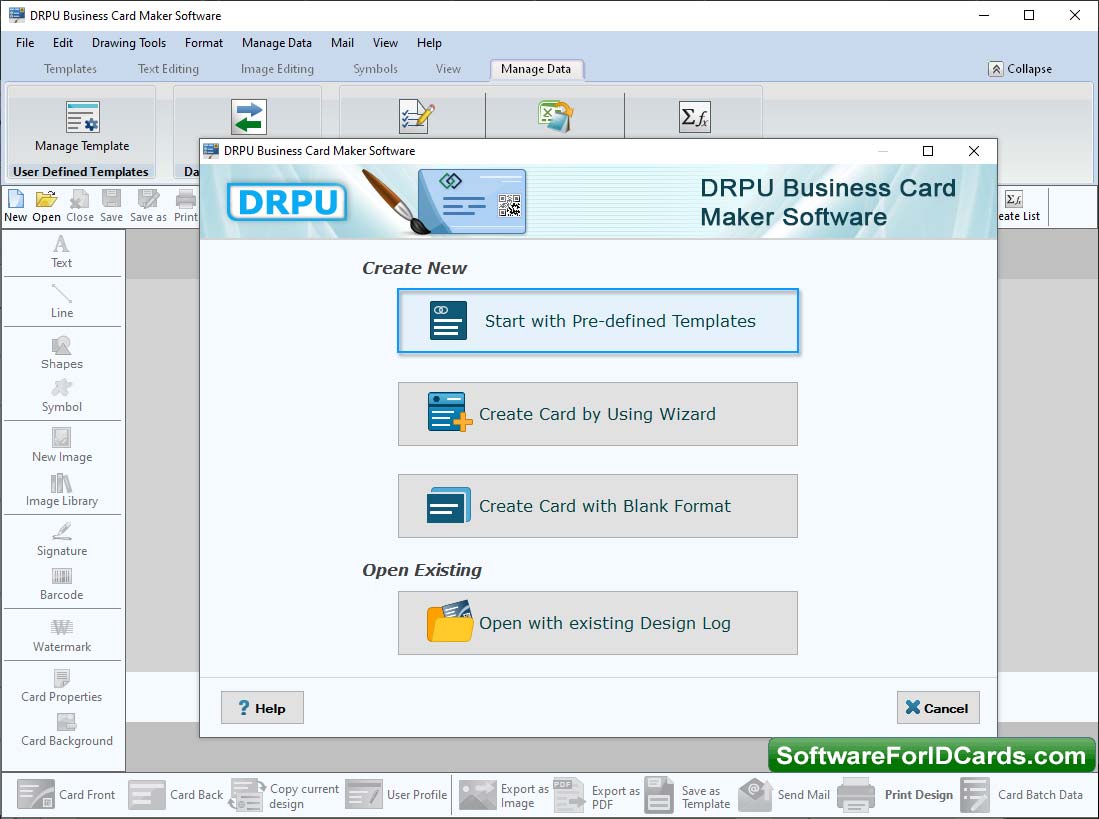Click Create Card by Using Wizard

point(598,414)
